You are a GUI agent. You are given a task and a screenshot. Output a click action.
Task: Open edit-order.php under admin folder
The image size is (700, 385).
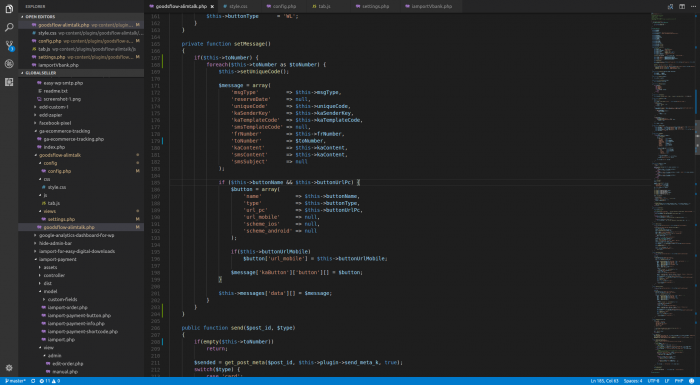click(x=67, y=364)
